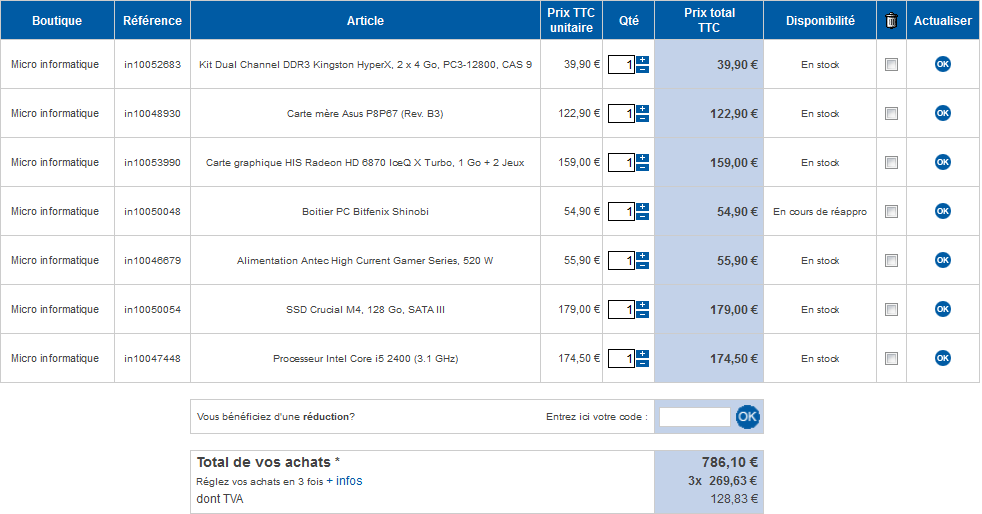Click OK update icon for Asus P8P67 row
This screenshot has width=982, height=514.
942,113
